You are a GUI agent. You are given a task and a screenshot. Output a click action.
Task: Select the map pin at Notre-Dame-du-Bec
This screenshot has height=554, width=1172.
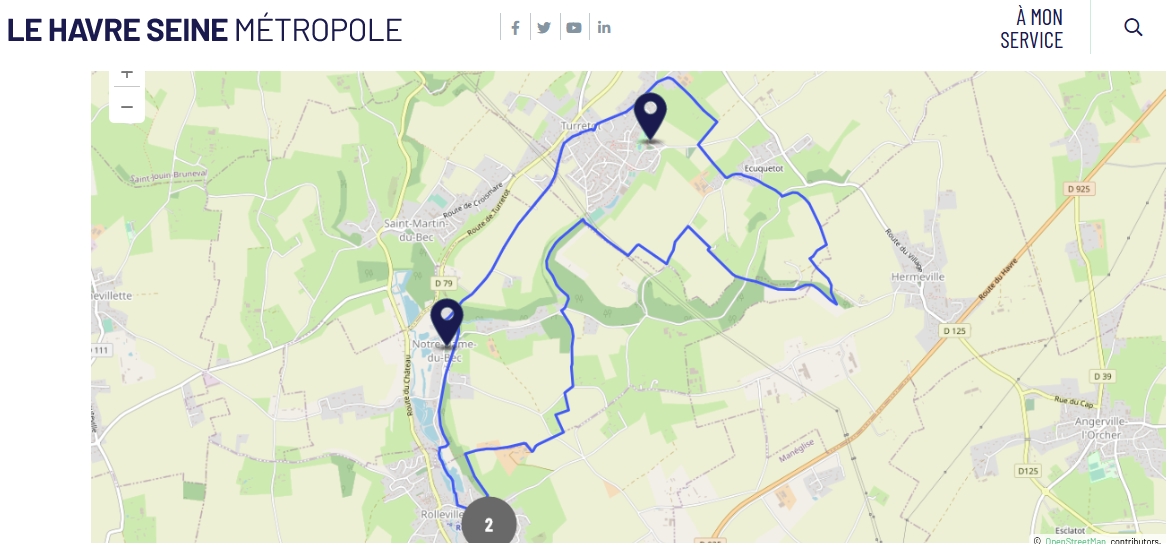[447, 322]
